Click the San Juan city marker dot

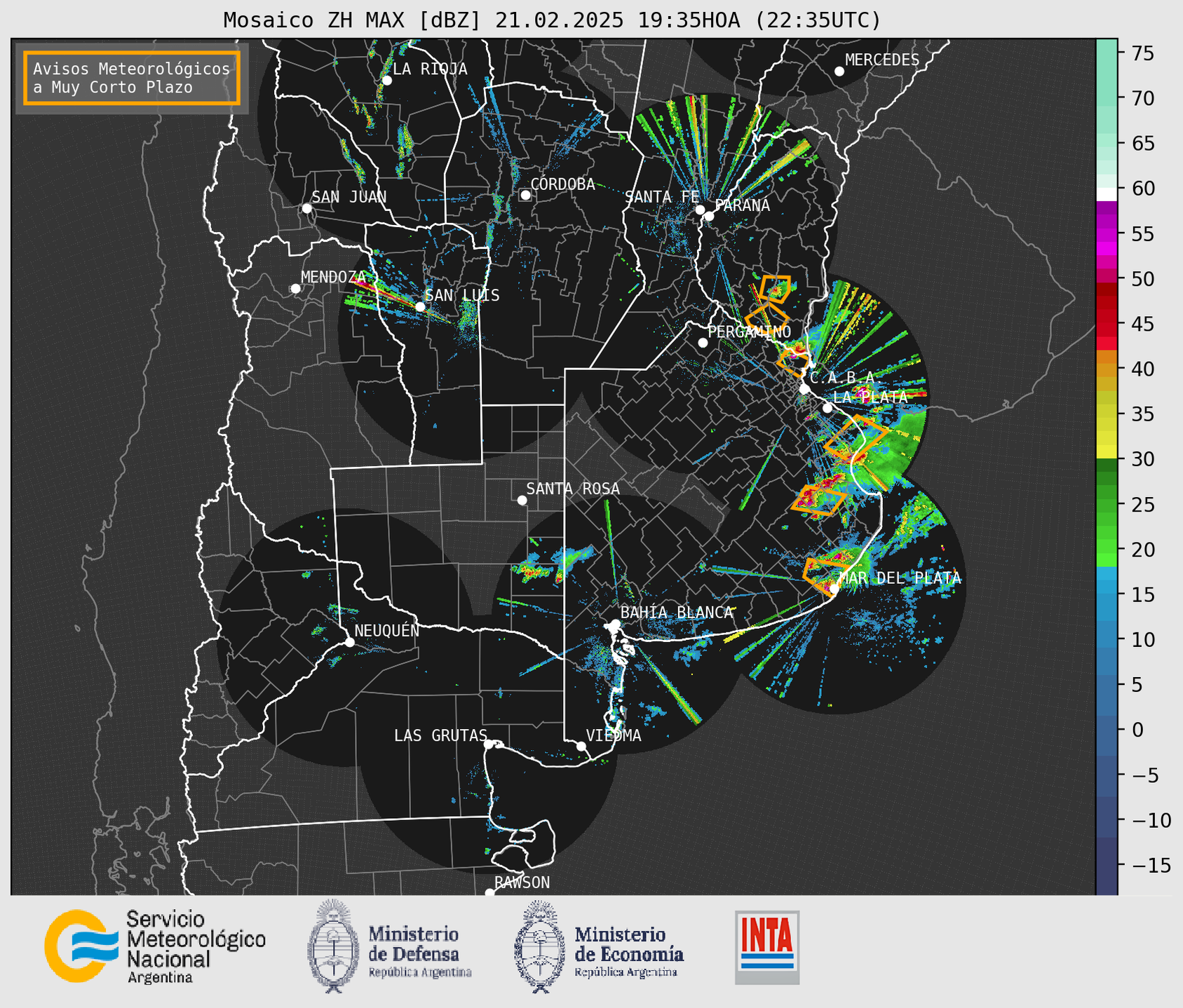306,208
